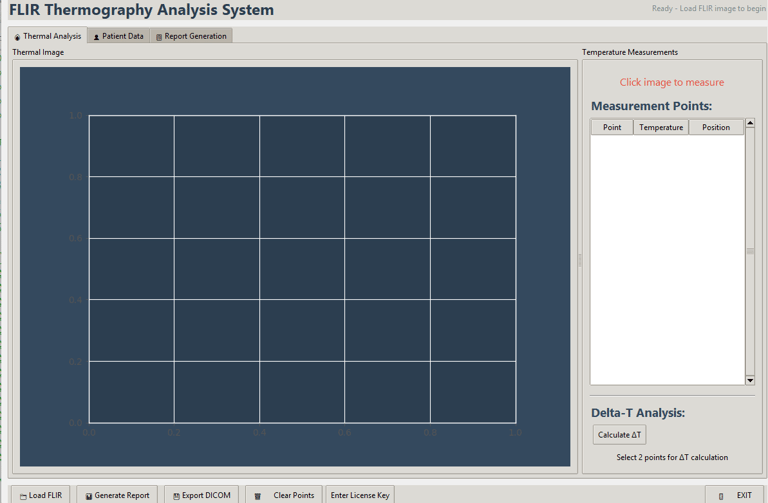768x503 pixels.
Task: Click the Export DICOM button
Action: point(201,495)
